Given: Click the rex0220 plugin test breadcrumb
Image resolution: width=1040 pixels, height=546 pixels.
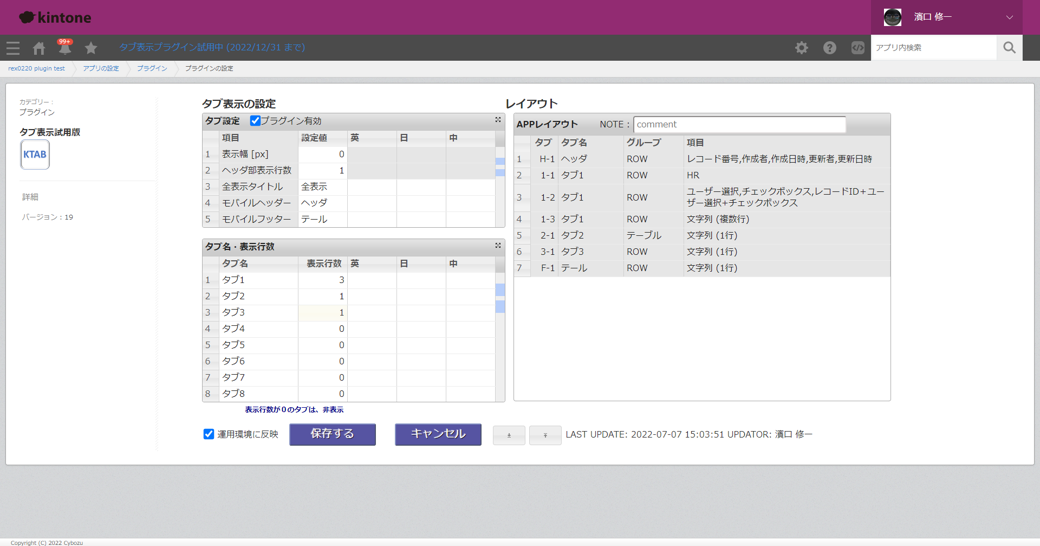Looking at the screenshot, I should [36, 68].
